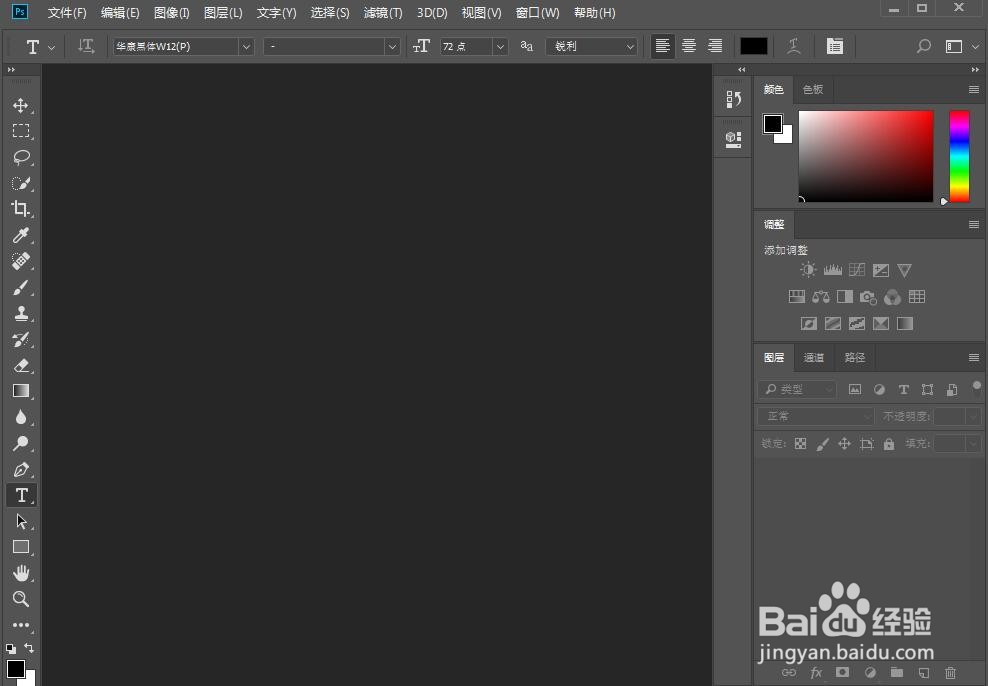Toggle the text layers filter in Layers panel

(x=903, y=389)
